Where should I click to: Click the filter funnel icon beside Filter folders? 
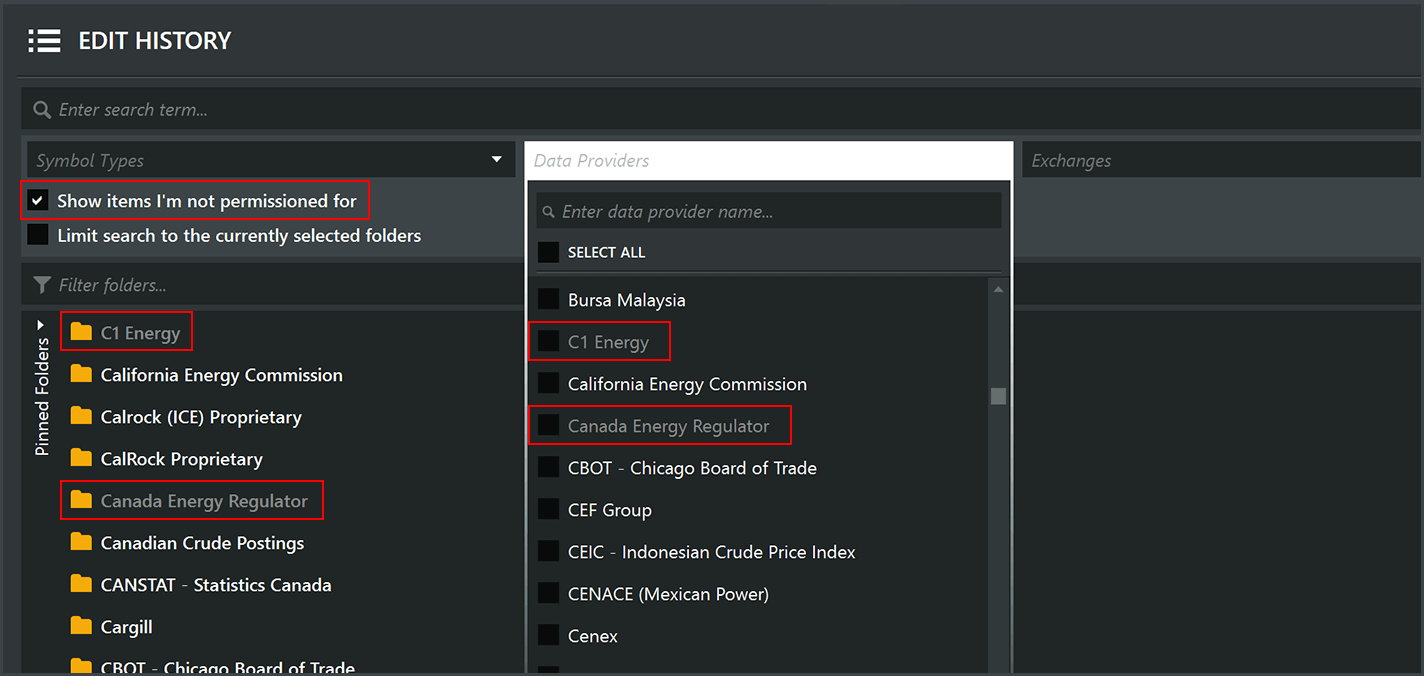(x=42, y=285)
